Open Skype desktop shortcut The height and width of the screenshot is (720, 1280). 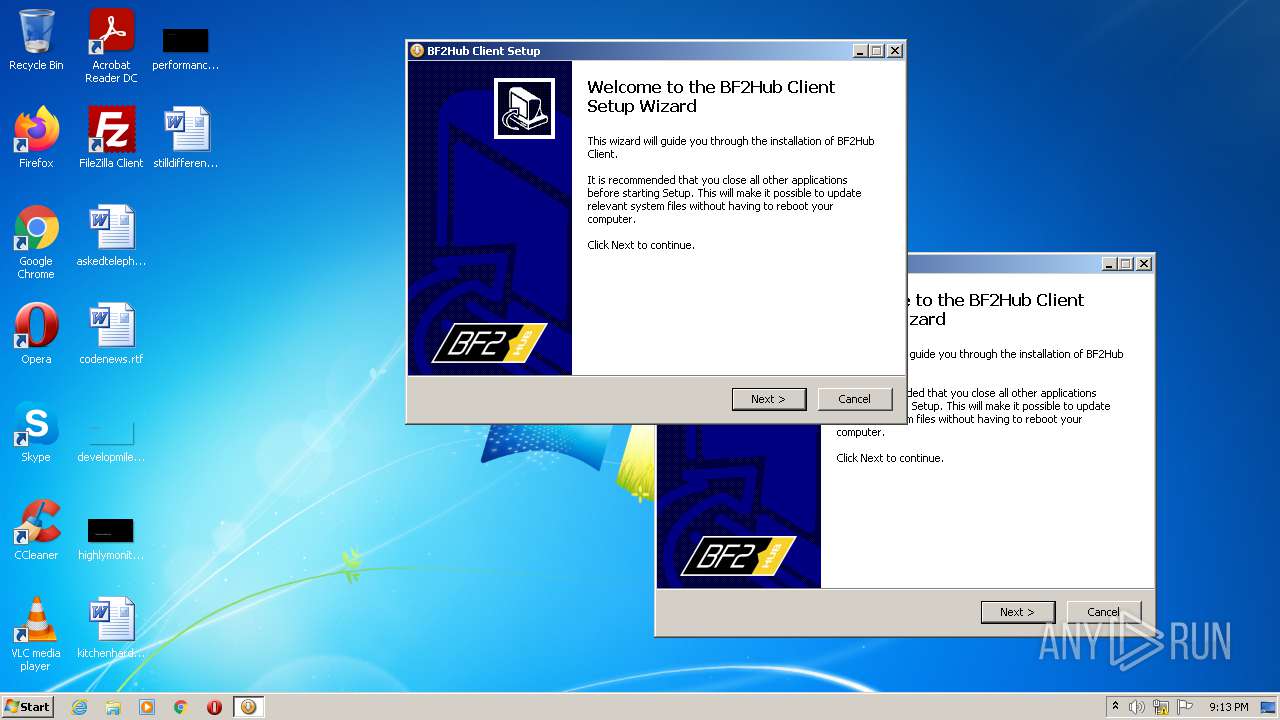[36, 432]
